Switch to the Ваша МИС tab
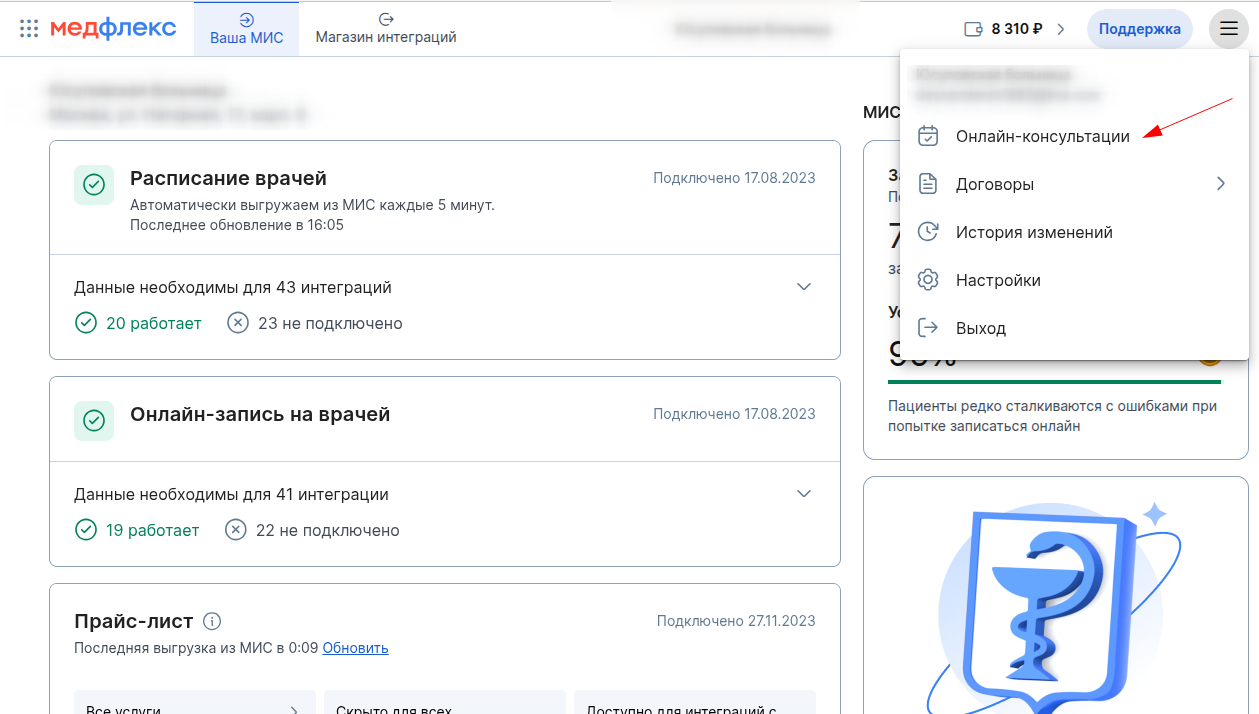 pos(246,29)
